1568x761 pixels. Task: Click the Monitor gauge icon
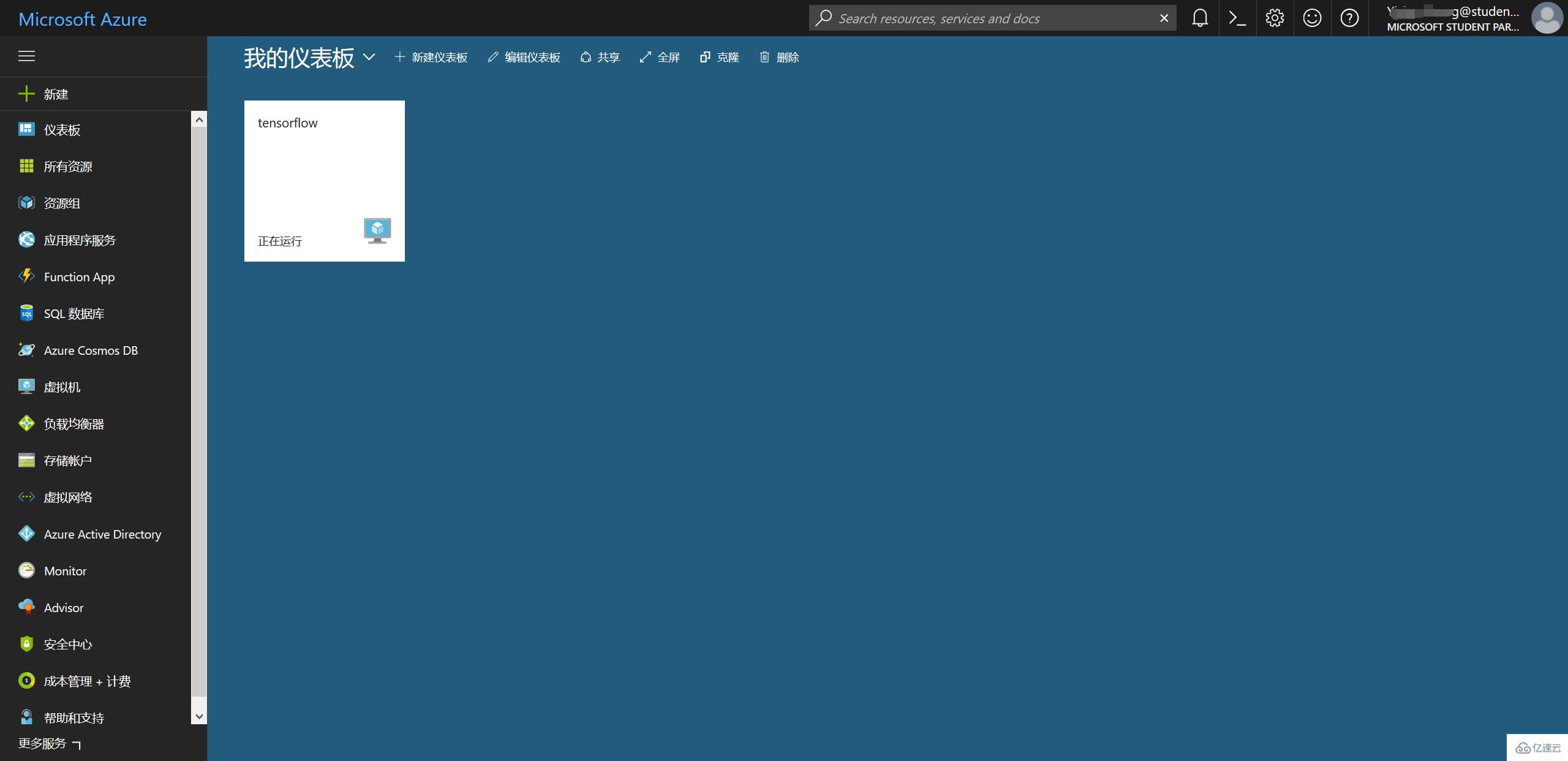coord(26,570)
